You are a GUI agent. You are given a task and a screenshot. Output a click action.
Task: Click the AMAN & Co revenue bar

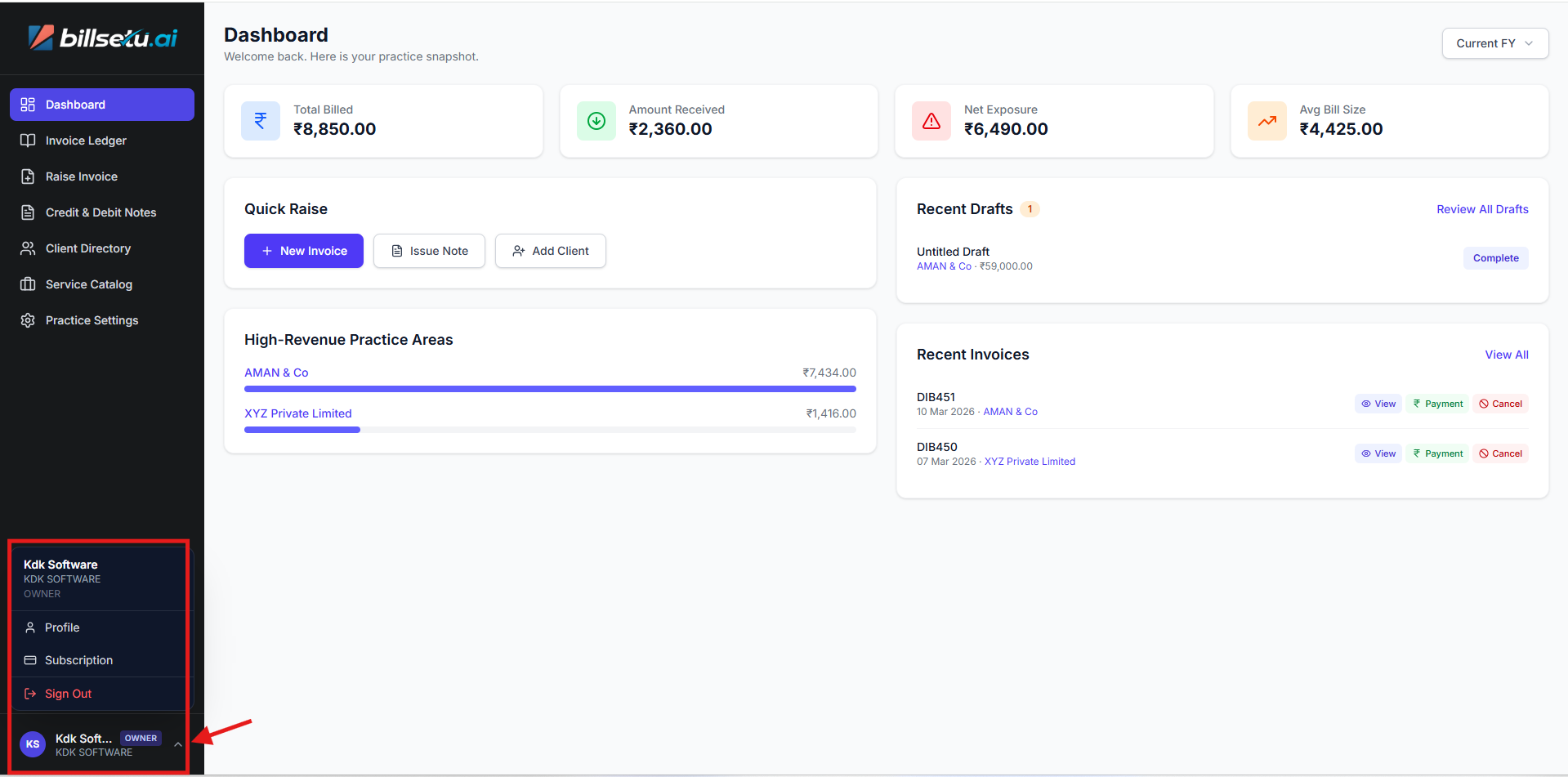pyautogui.click(x=550, y=389)
